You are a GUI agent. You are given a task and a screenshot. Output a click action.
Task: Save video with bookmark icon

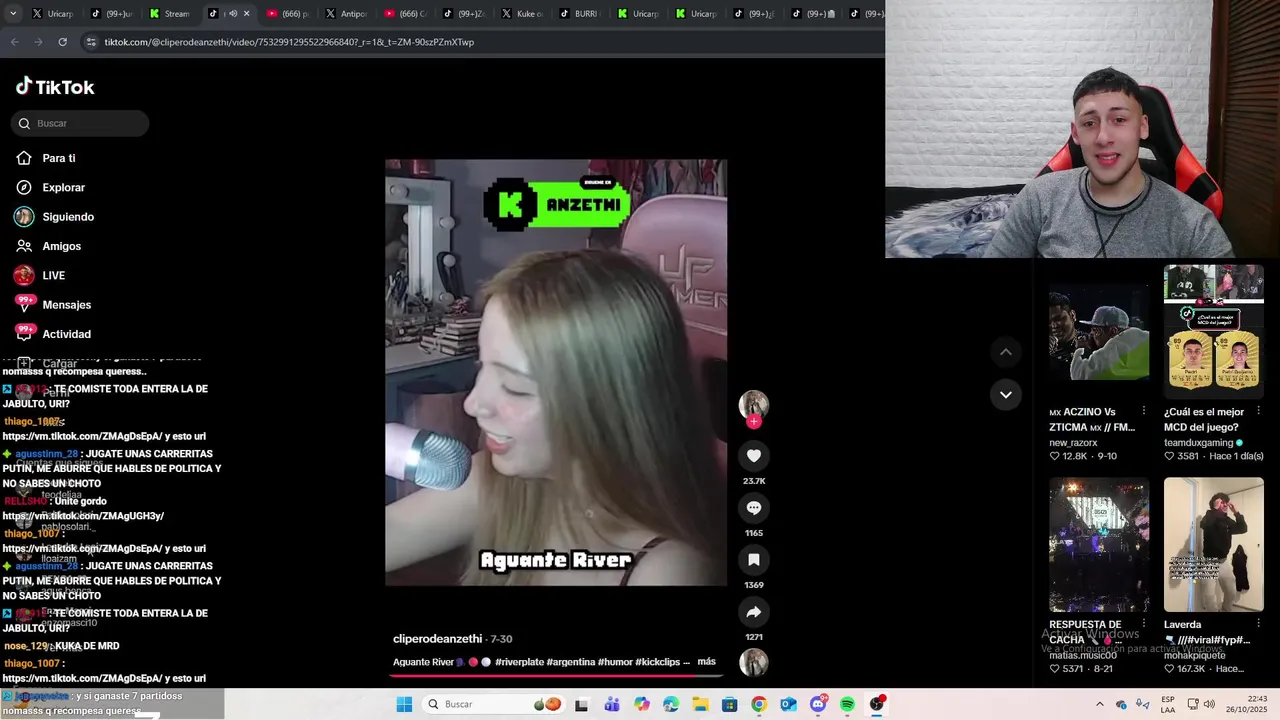tap(754, 560)
